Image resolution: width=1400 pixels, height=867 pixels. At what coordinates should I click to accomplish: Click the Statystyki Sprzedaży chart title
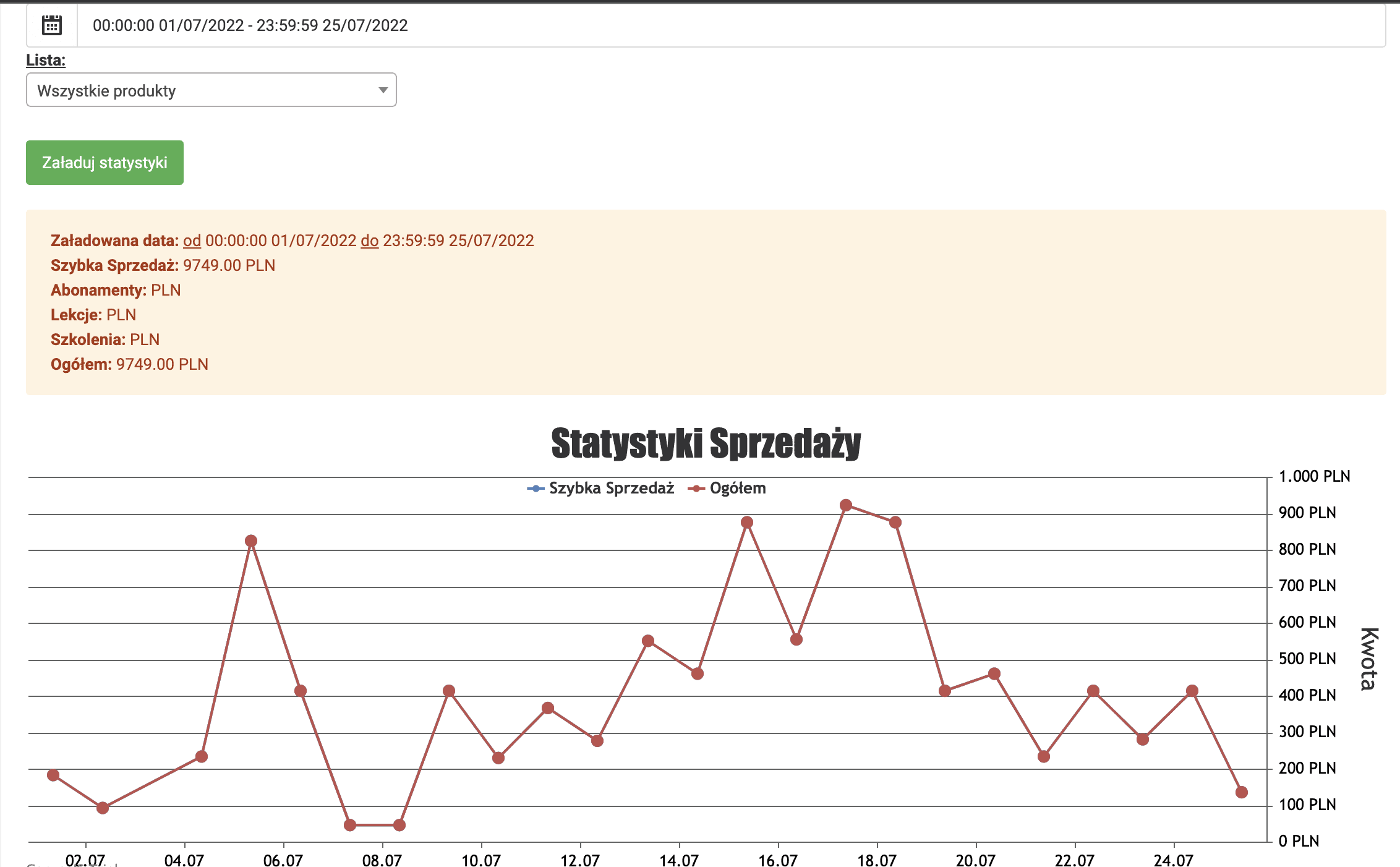click(706, 443)
